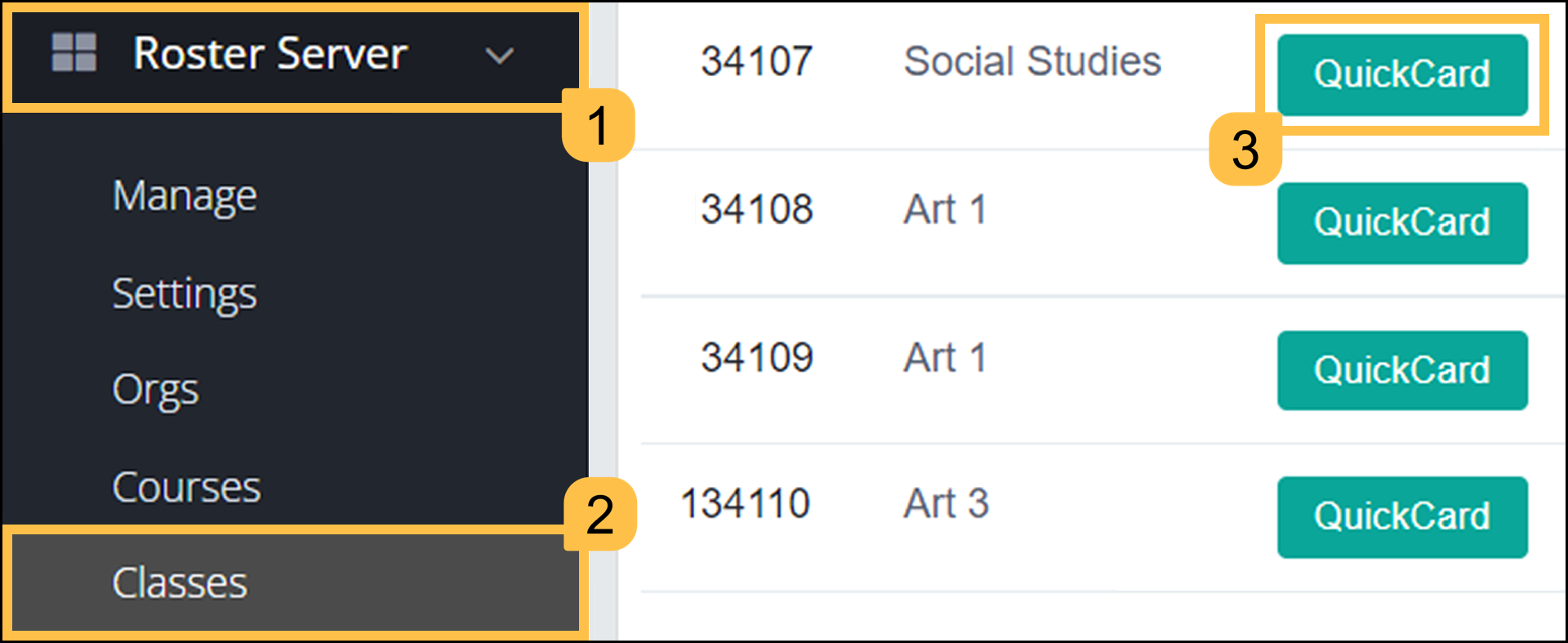Go to Settings in the sidebar
The height and width of the screenshot is (643, 1568).
tap(185, 293)
